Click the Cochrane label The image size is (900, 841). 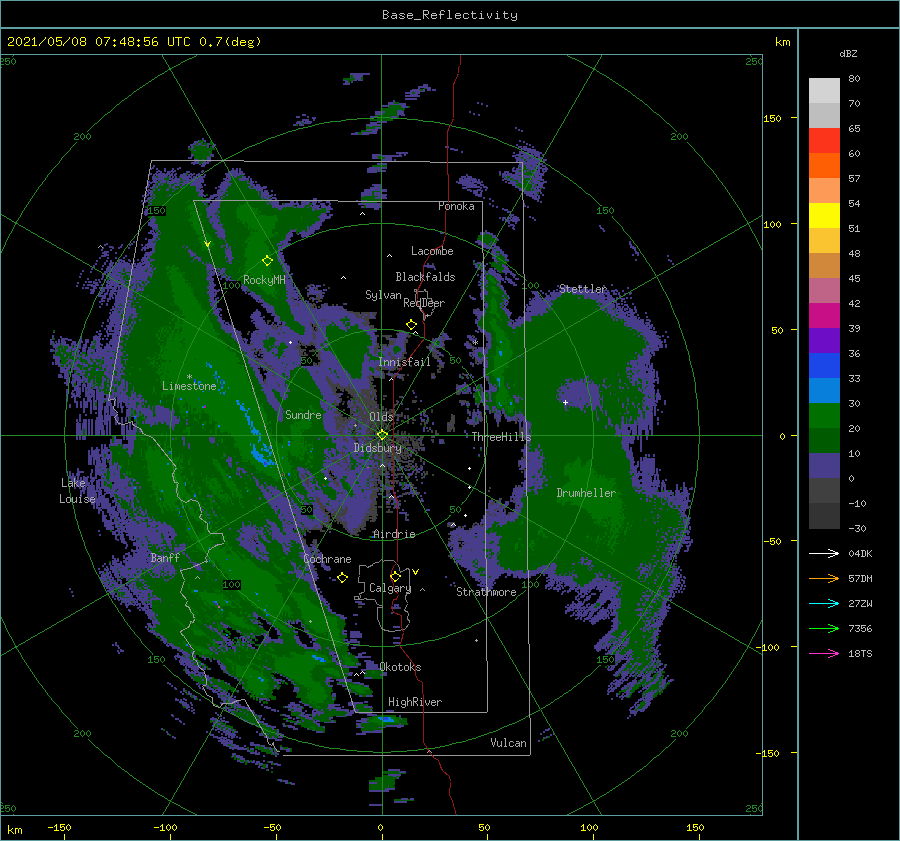click(x=327, y=559)
